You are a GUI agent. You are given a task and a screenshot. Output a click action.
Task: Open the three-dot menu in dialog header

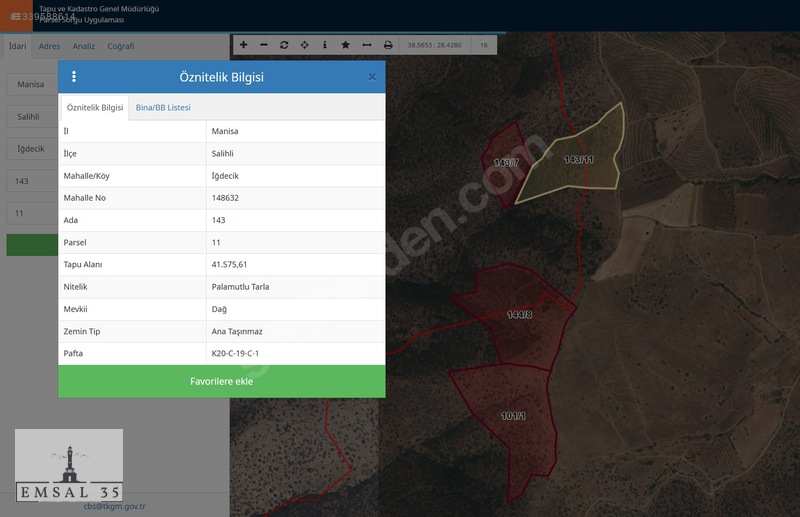(74, 77)
